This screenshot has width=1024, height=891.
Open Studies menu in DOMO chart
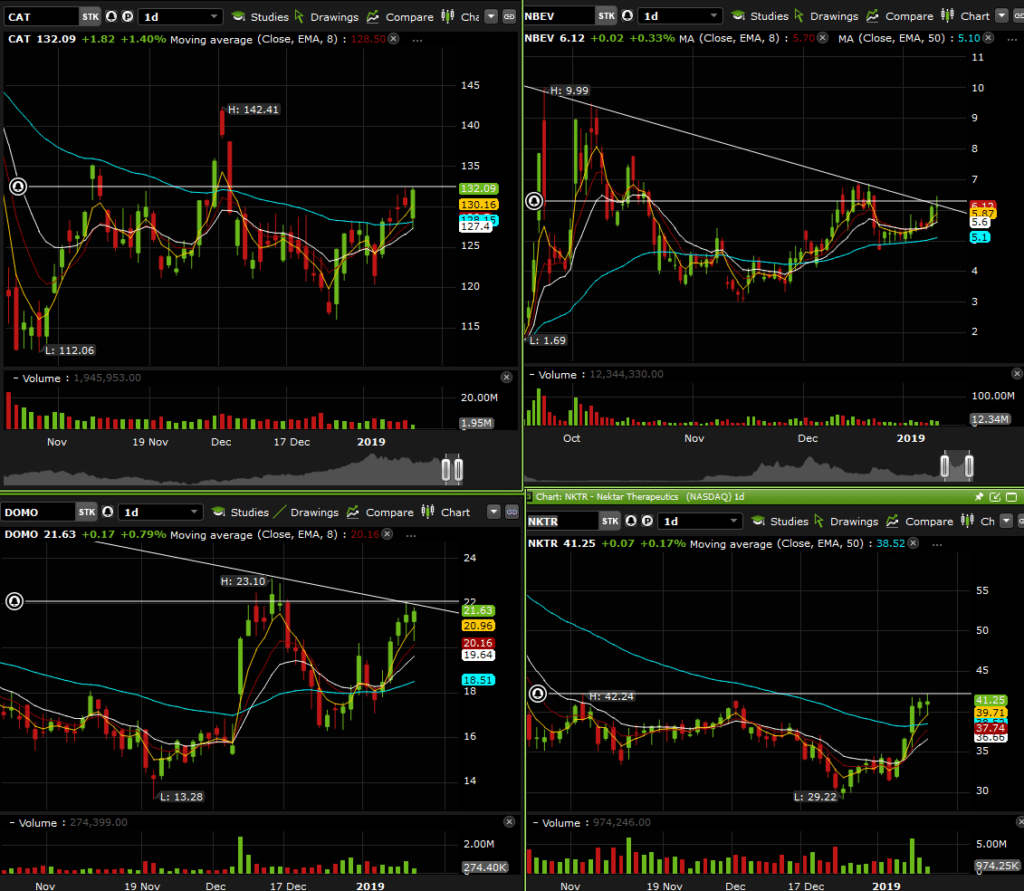240,511
